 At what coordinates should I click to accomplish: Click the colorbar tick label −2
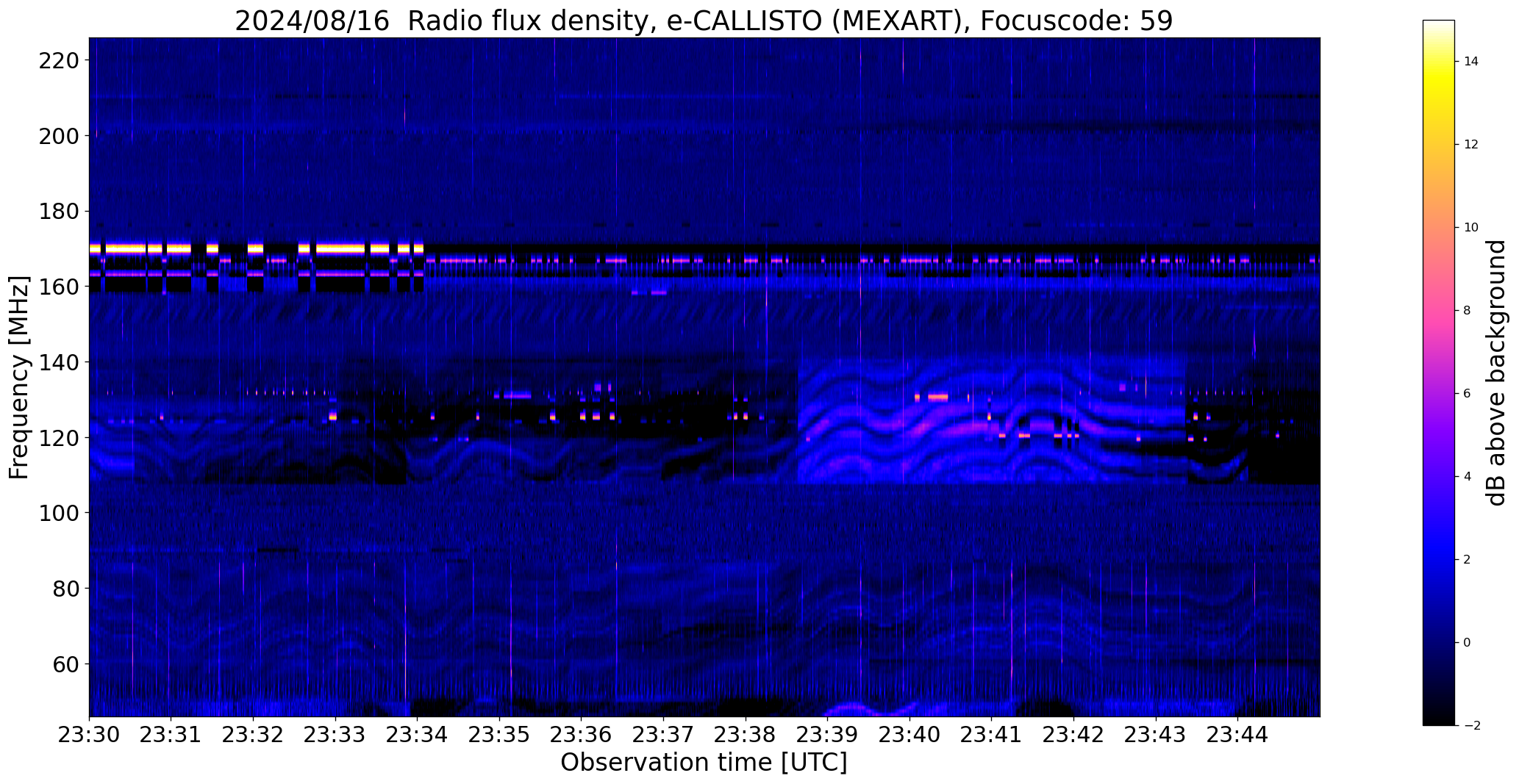coord(1471,726)
